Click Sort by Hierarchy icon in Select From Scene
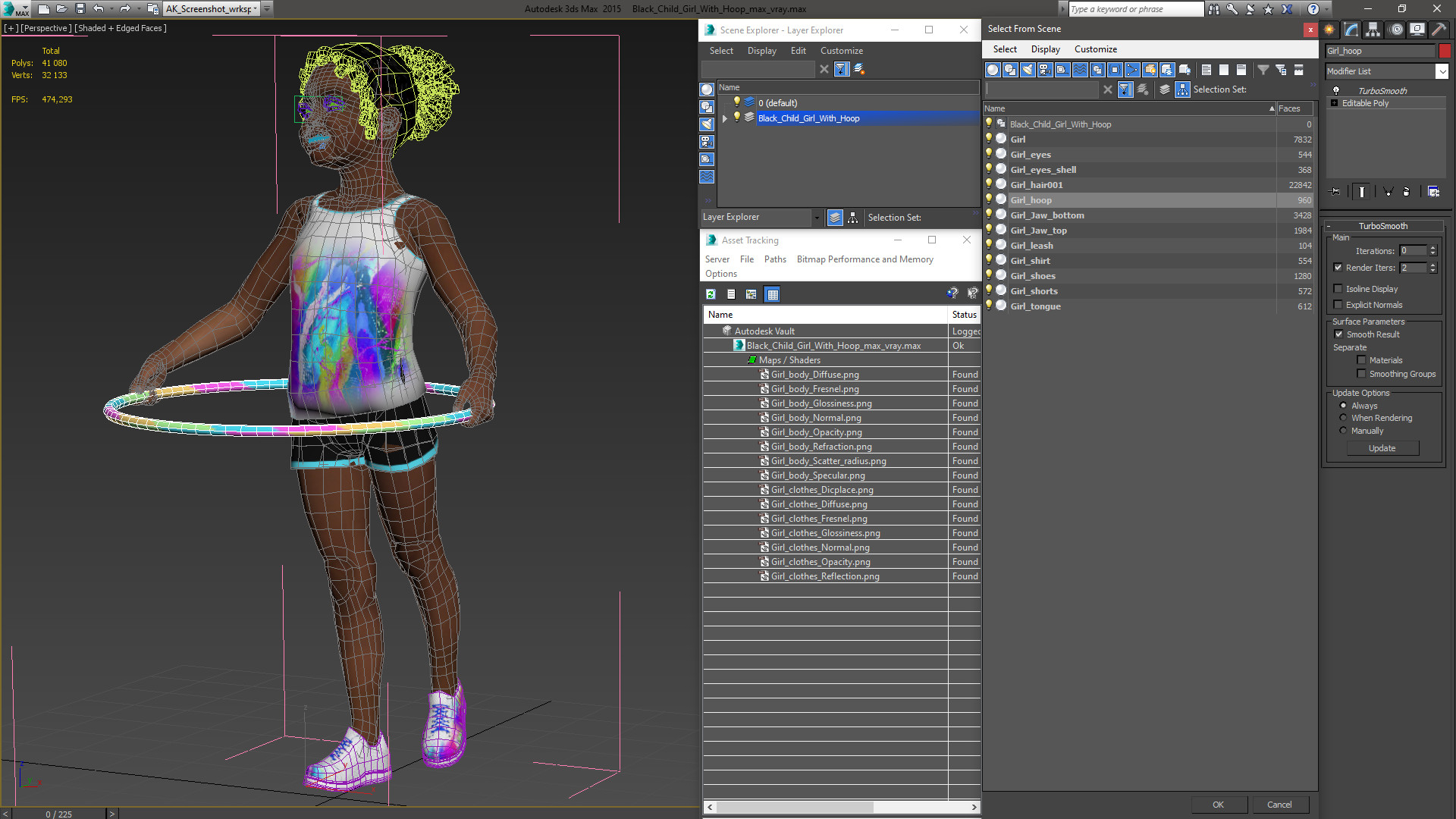The image size is (1456, 819). coord(1182,89)
